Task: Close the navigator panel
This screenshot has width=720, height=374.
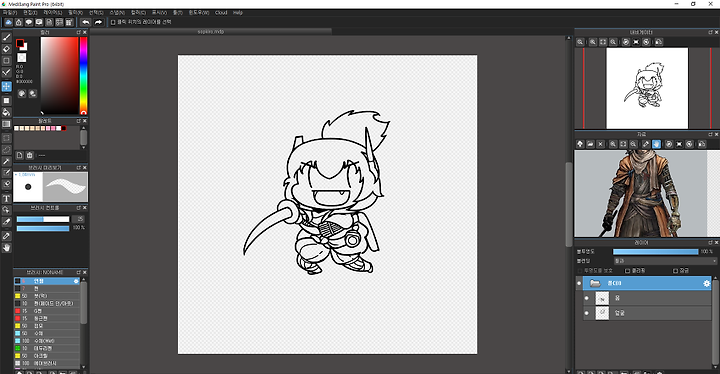Action: coord(716,32)
